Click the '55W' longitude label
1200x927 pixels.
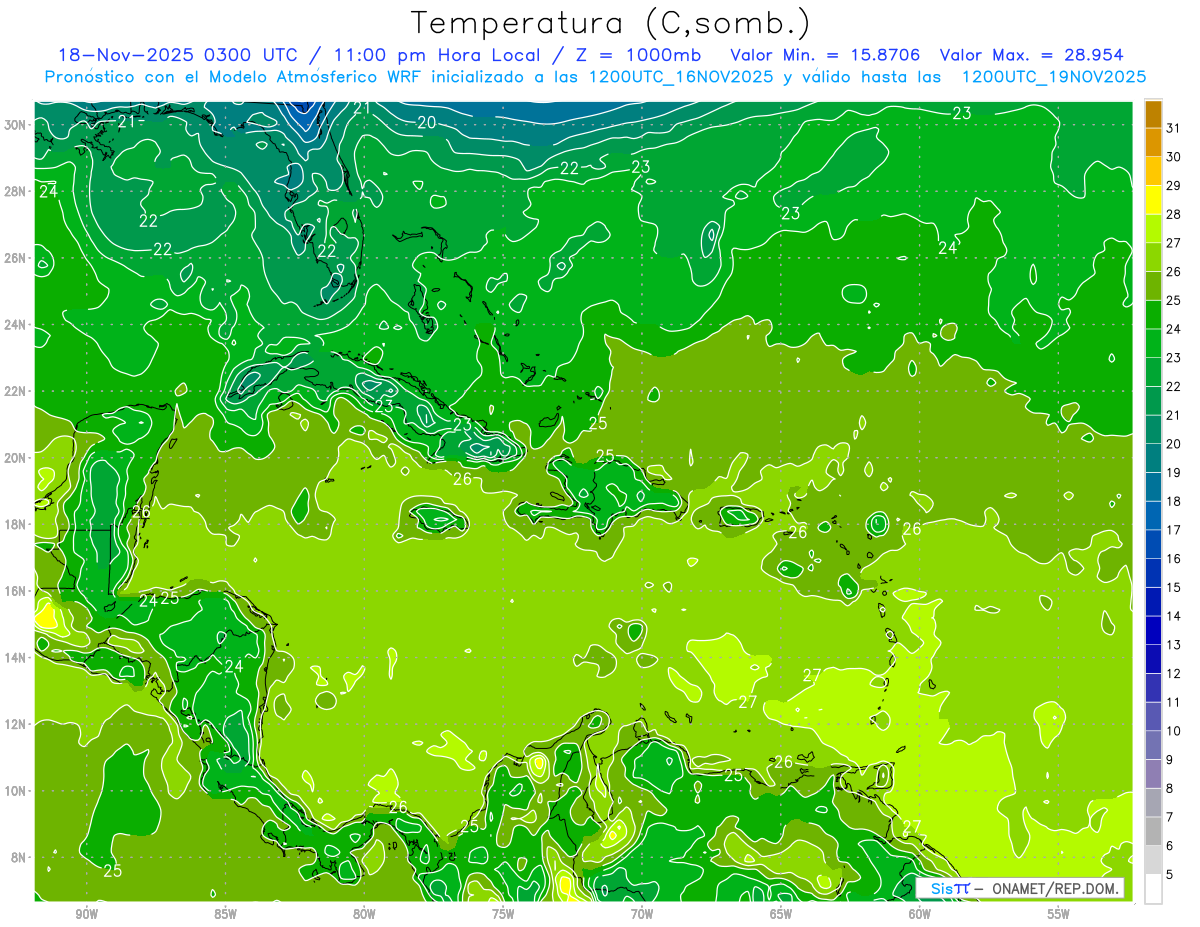point(1058,914)
